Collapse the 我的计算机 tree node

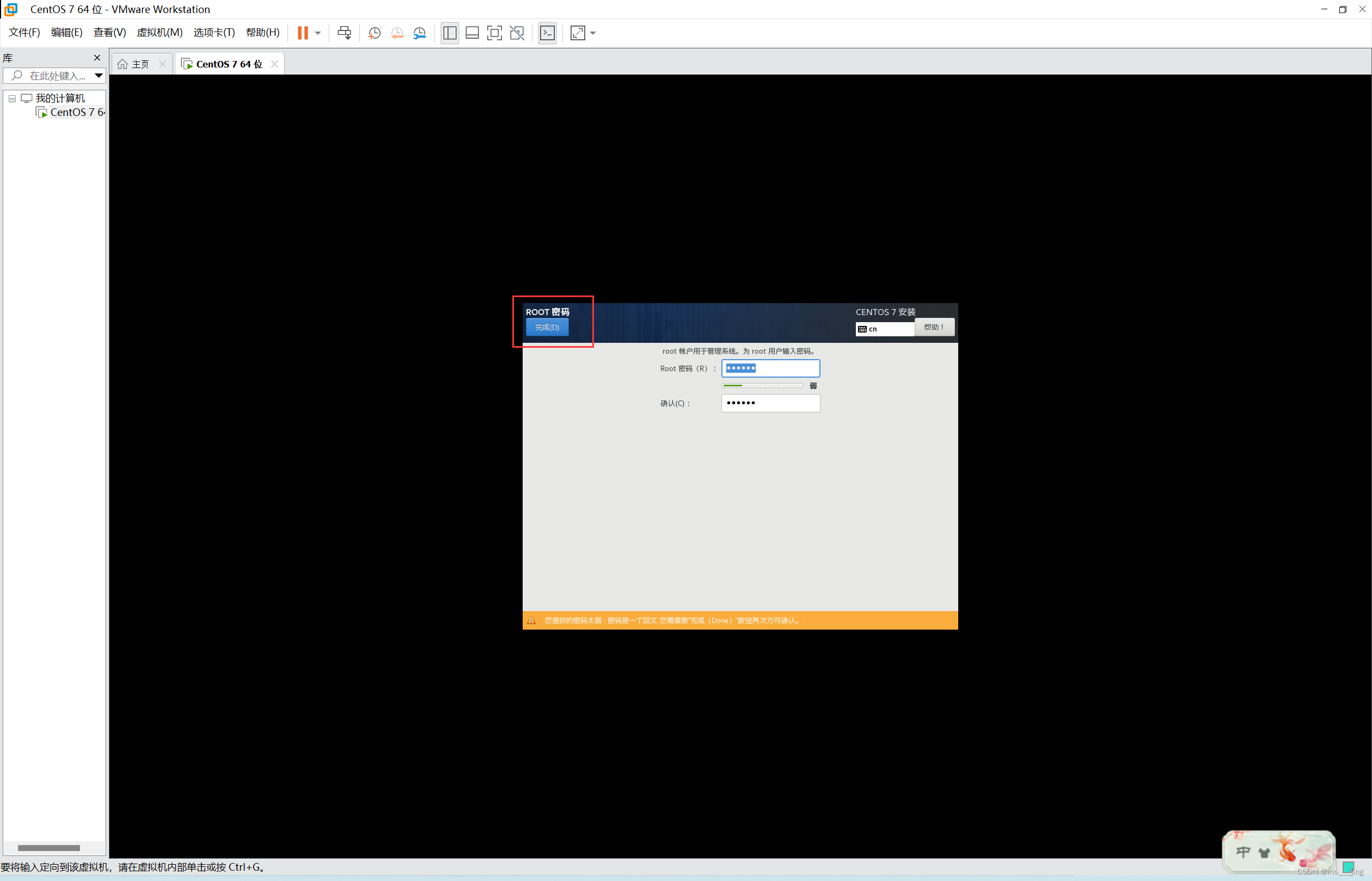12,98
